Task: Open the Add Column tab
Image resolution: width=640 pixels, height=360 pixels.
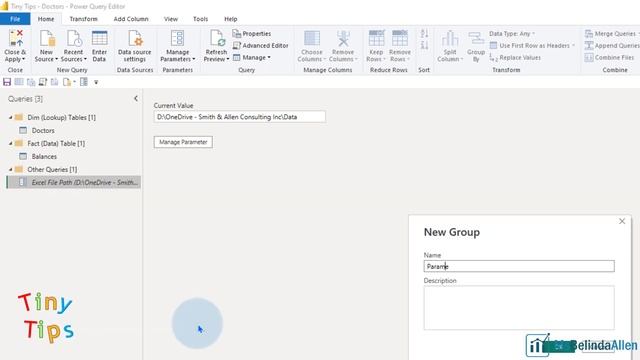Action: click(131, 19)
